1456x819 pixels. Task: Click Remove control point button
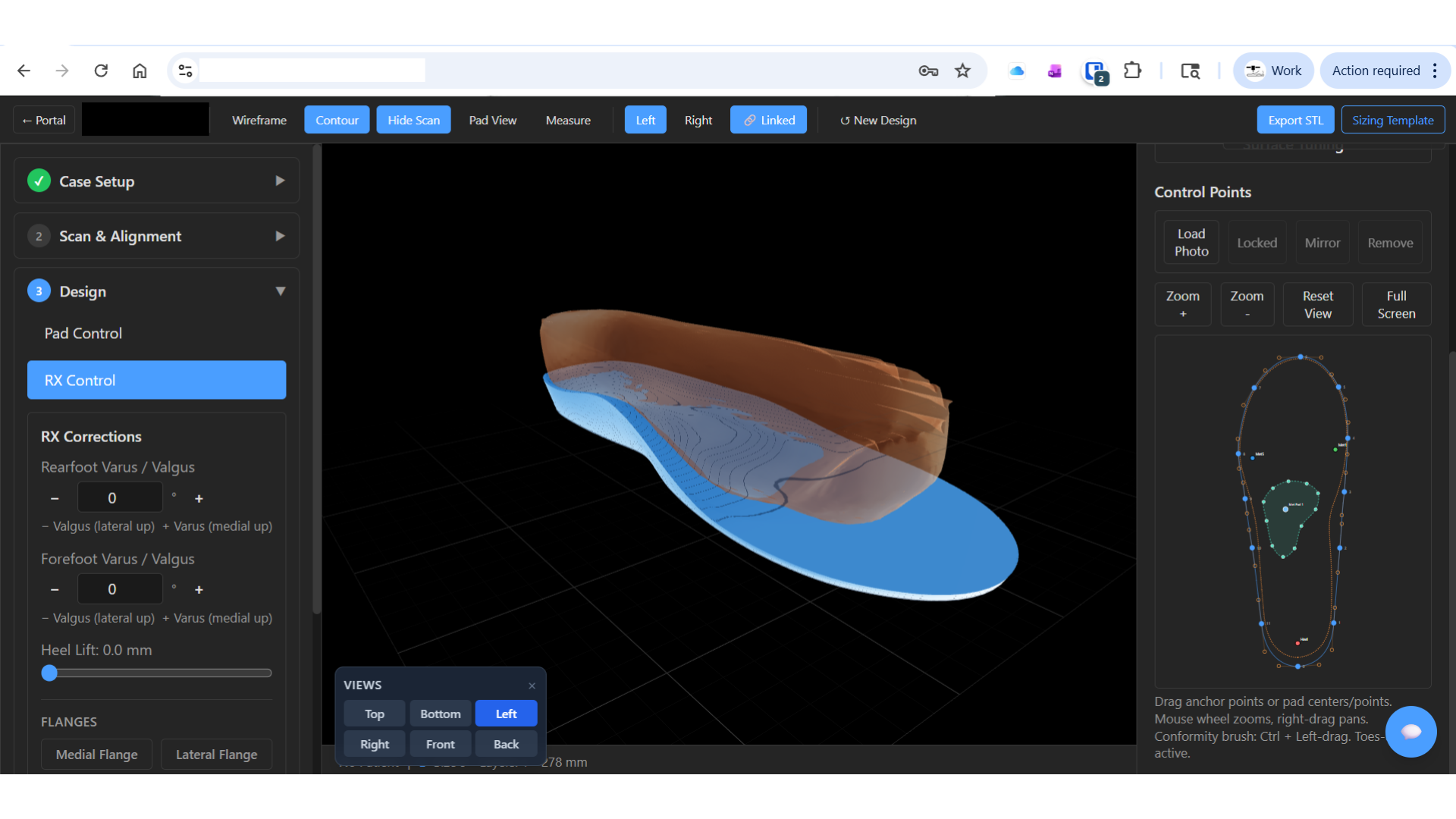tap(1390, 243)
